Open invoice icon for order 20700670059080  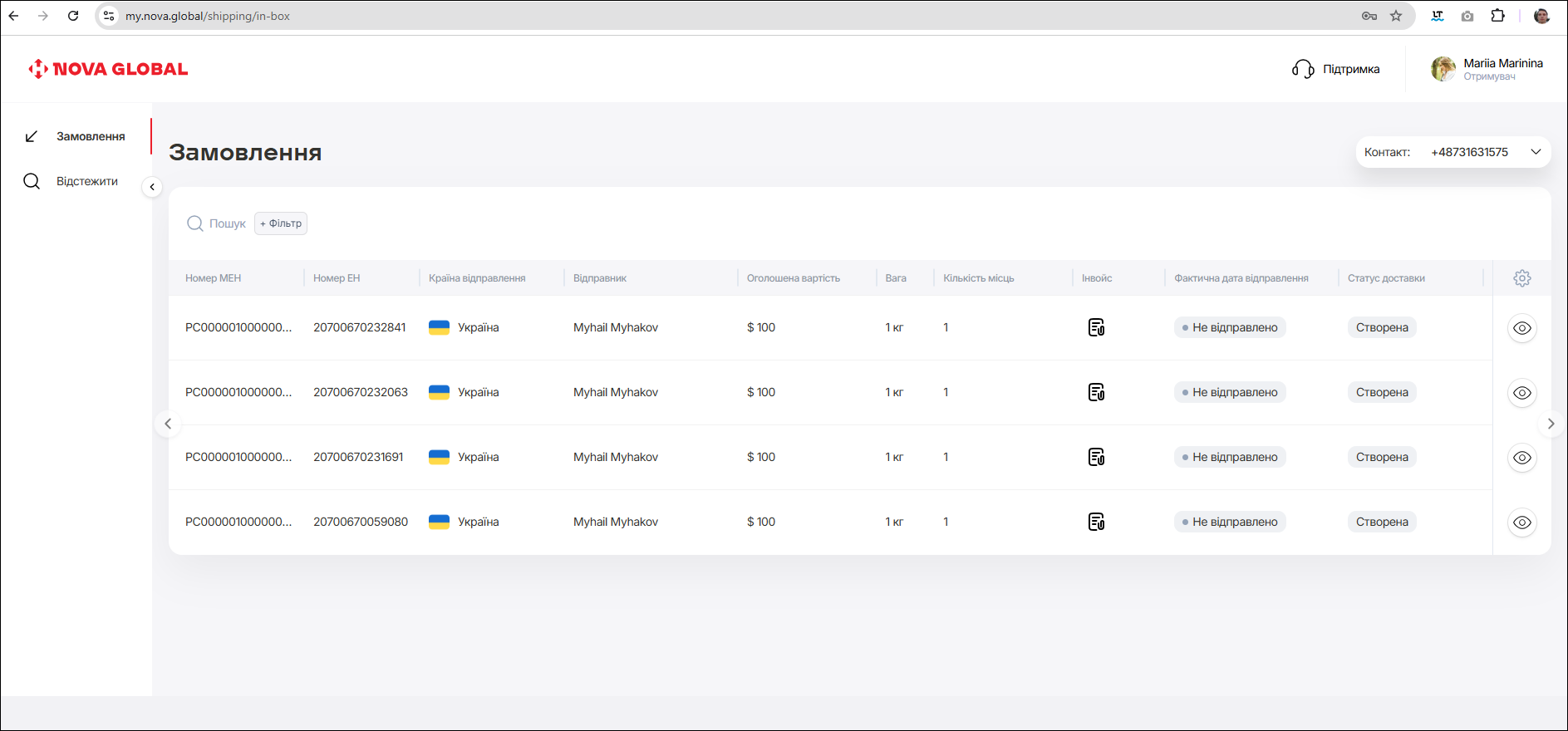tap(1097, 522)
